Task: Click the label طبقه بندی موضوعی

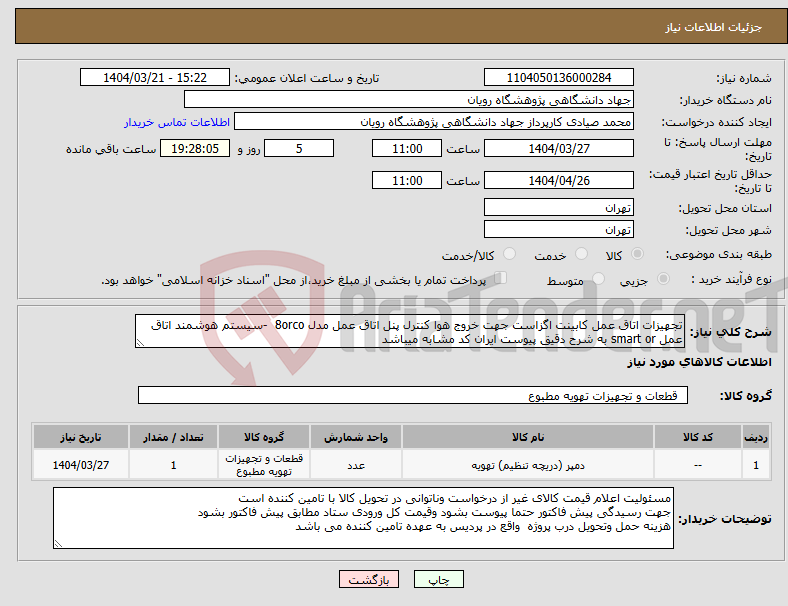Action: [719, 255]
